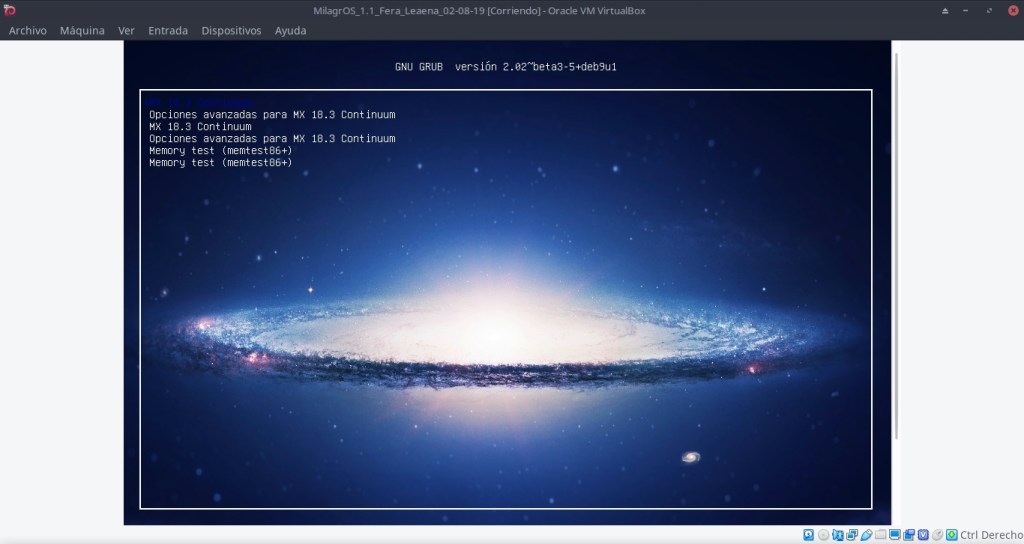Open the Máquina menu
This screenshot has height=544, width=1024.
pos(82,31)
